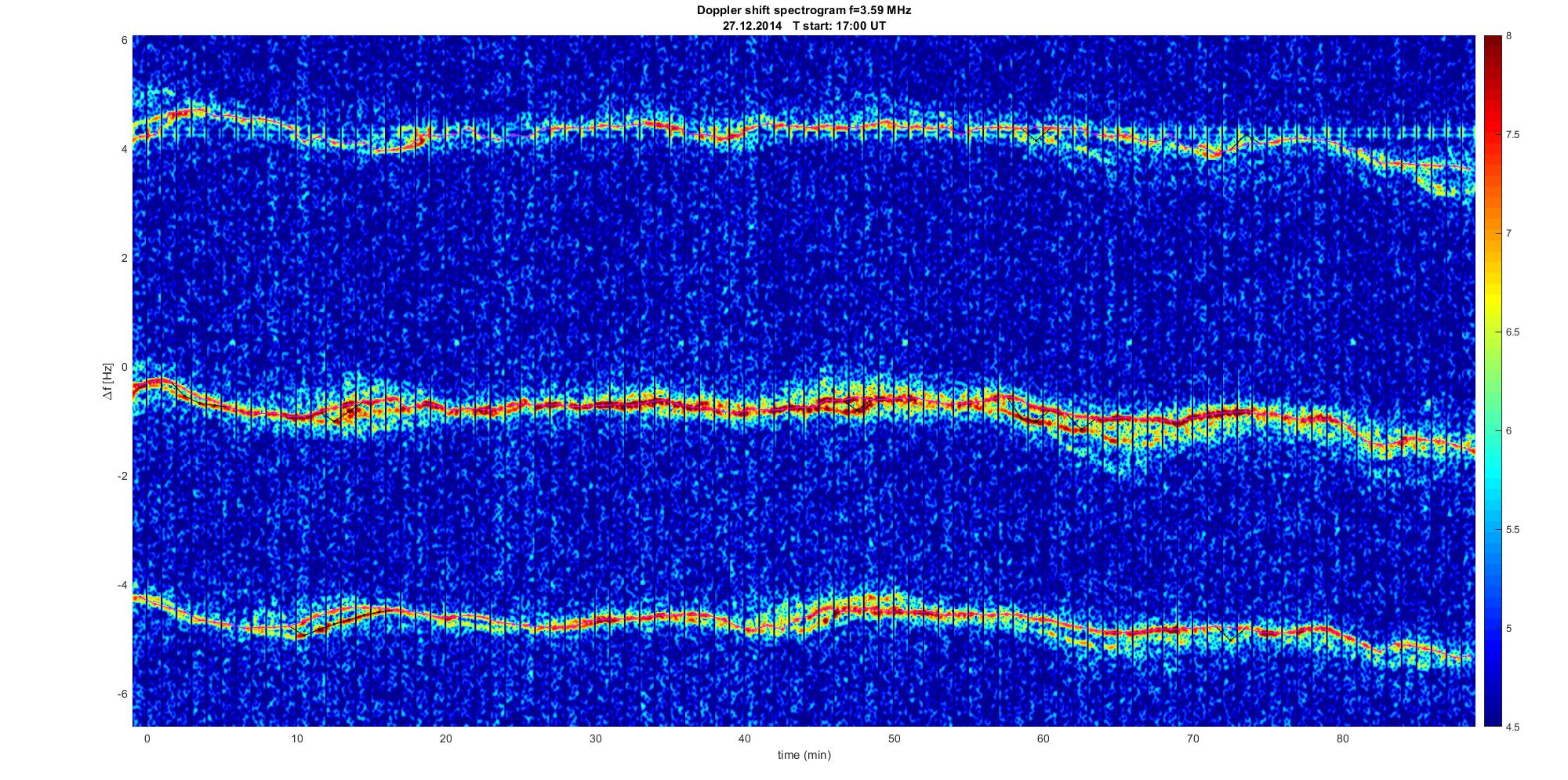Image resolution: width=1568 pixels, height=780 pixels.
Task: Click y-axis tick label '-4'
Action: (122, 585)
